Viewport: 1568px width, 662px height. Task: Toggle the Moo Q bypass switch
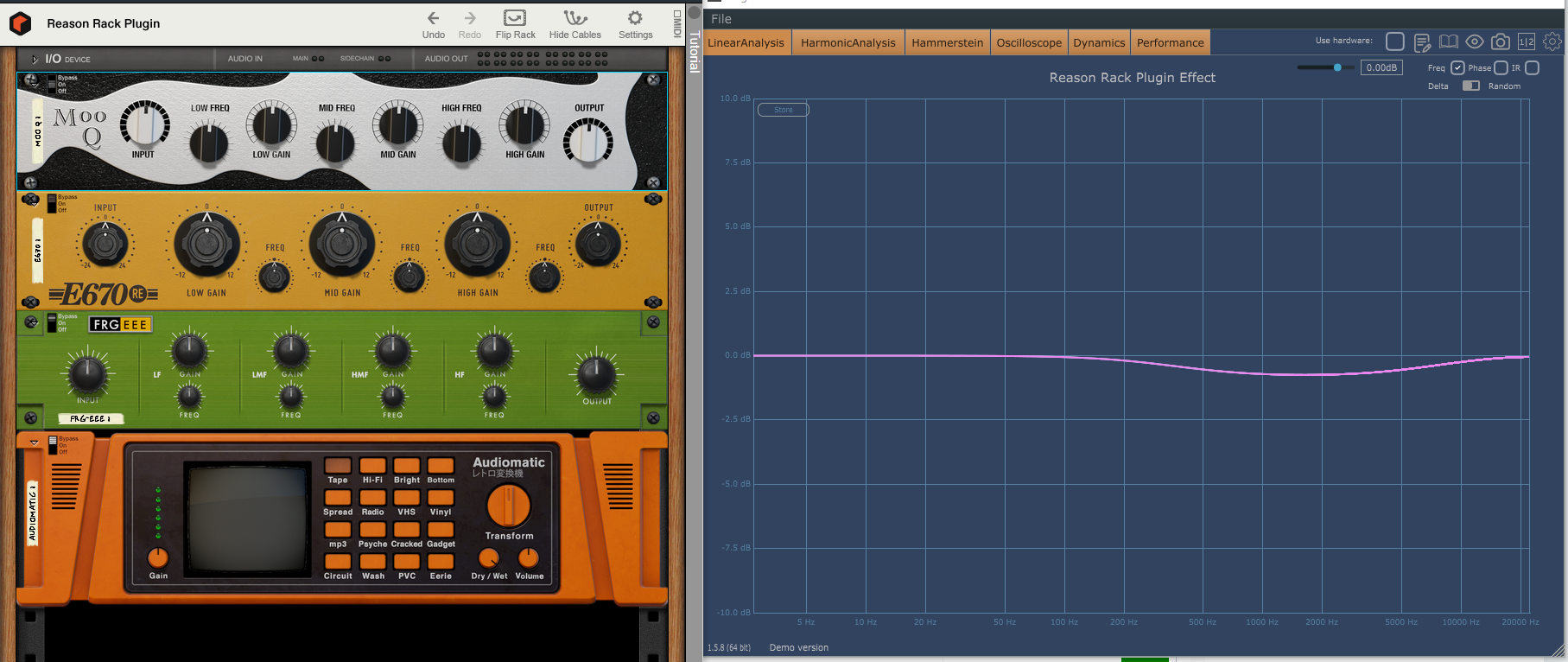[x=52, y=84]
